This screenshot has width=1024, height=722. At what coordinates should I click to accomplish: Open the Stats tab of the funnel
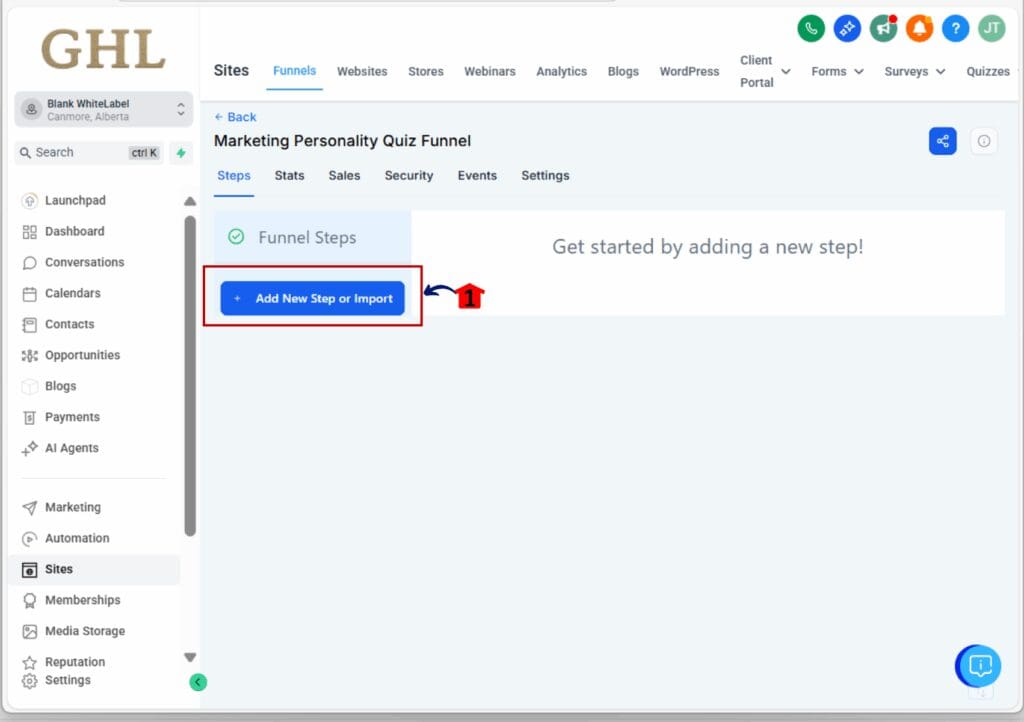289,176
